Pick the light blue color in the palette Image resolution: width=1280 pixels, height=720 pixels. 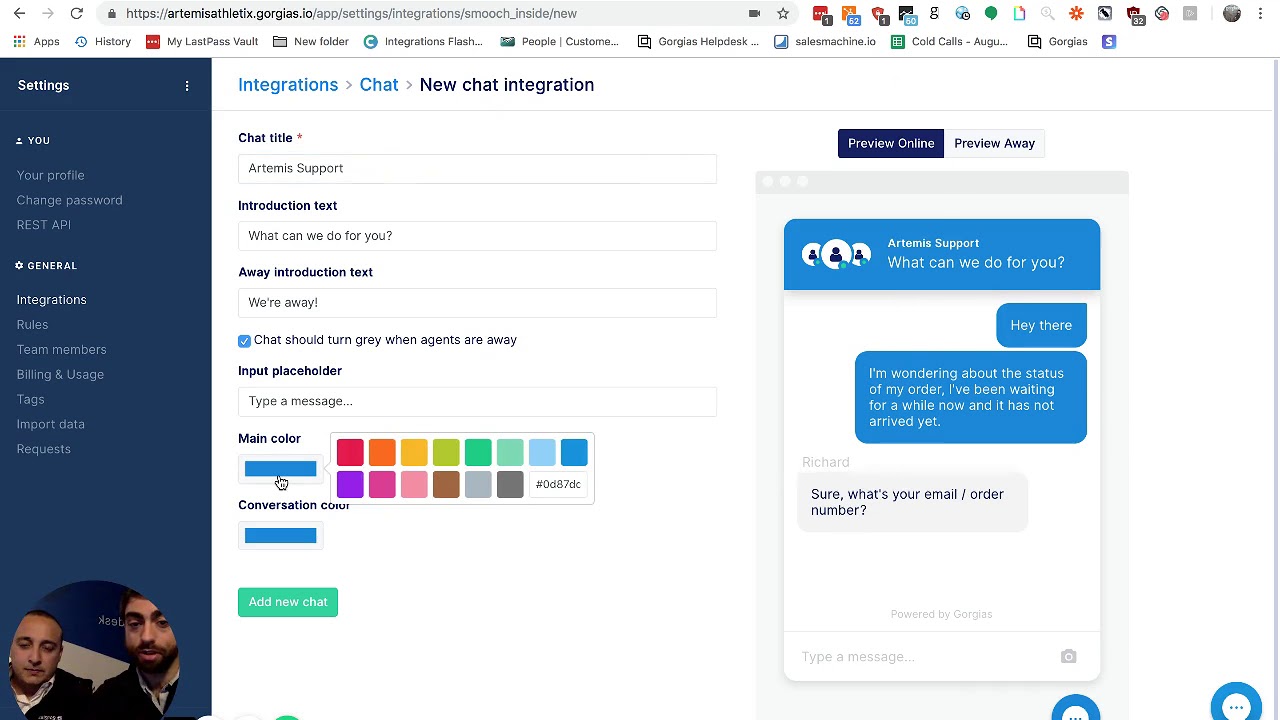click(x=542, y=453)
